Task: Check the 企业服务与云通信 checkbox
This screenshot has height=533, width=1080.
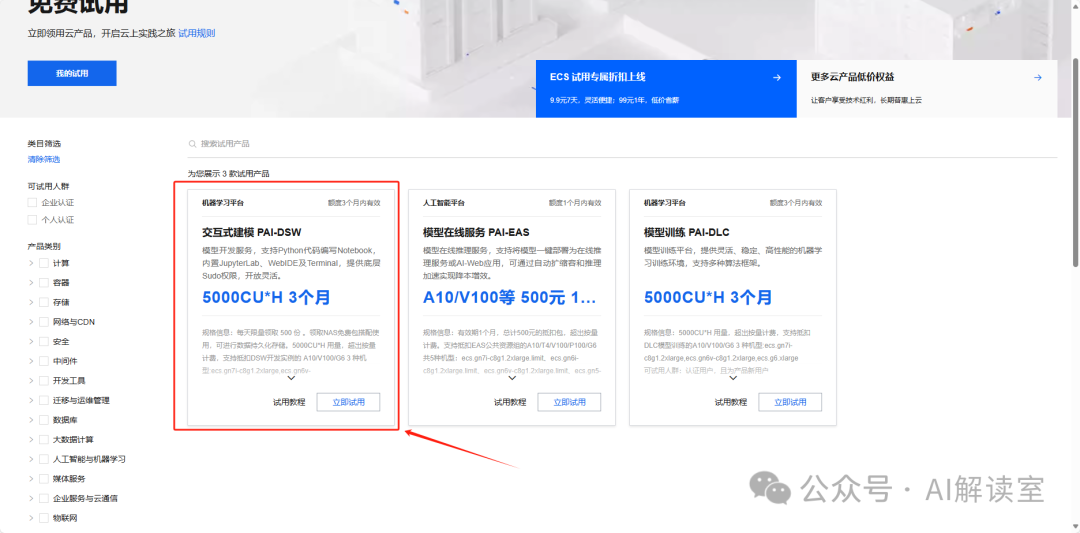Action: [44, 499]
